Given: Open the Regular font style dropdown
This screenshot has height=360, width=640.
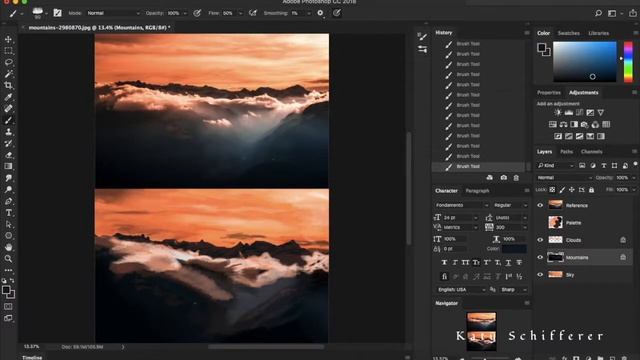Looking at the screenshot, I should click(510, 205).
